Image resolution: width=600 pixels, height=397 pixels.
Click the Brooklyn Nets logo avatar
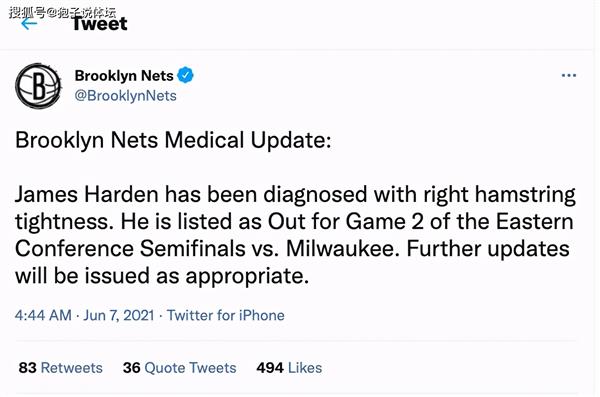click(x=38, y=86)
